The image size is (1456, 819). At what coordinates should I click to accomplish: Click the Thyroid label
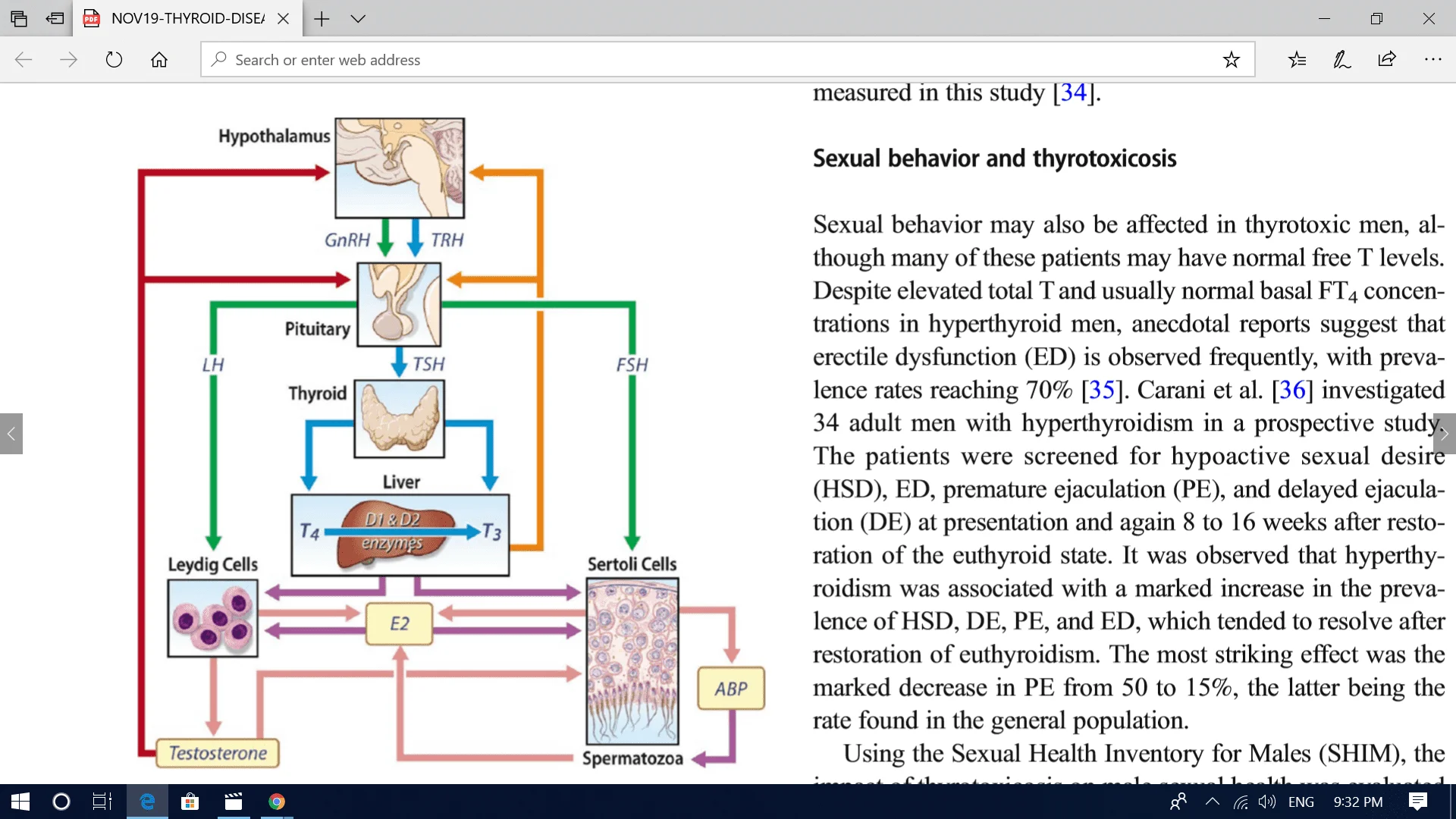[x=317, y=394]
